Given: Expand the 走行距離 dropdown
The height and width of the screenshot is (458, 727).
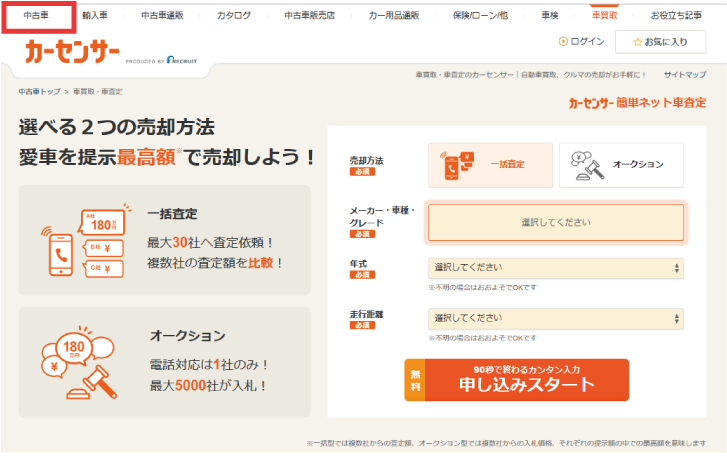Looking at the screenshot, I should [556, 318].
